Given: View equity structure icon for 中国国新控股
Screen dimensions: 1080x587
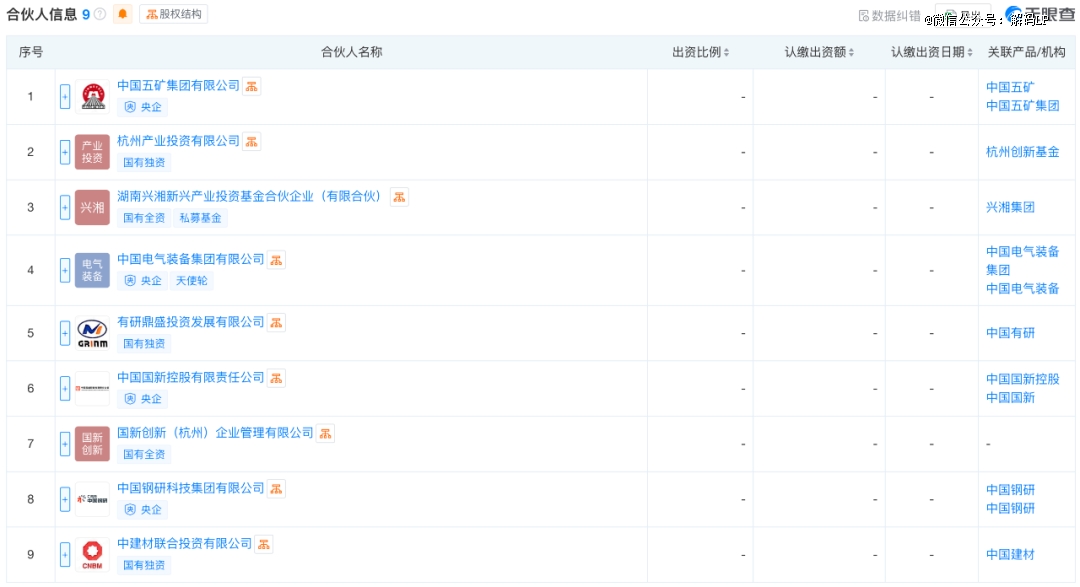Looking at the screenshot, I should [277, 378].
